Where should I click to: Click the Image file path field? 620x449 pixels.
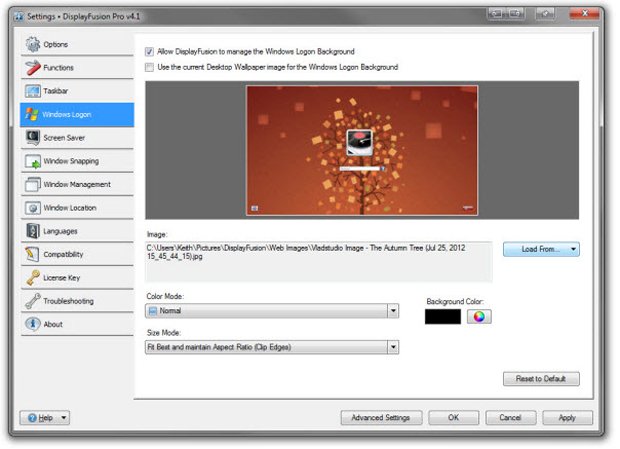(319, 261)
